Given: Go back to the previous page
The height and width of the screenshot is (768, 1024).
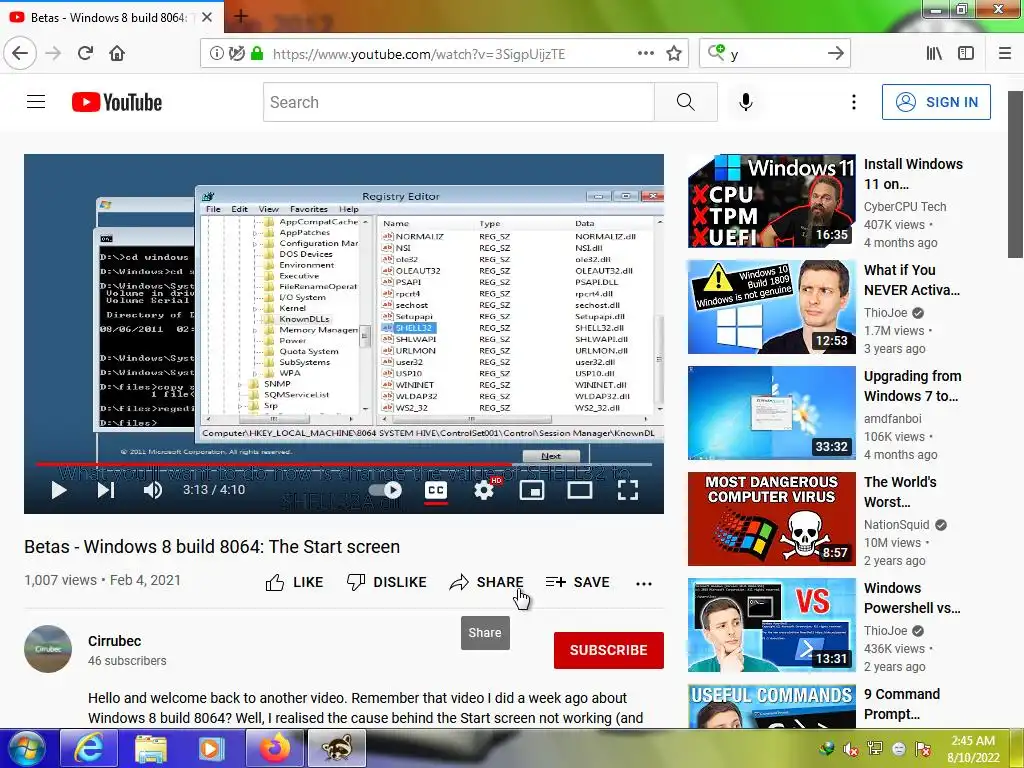Looking at the screenshot, I should tap(20, 54).
